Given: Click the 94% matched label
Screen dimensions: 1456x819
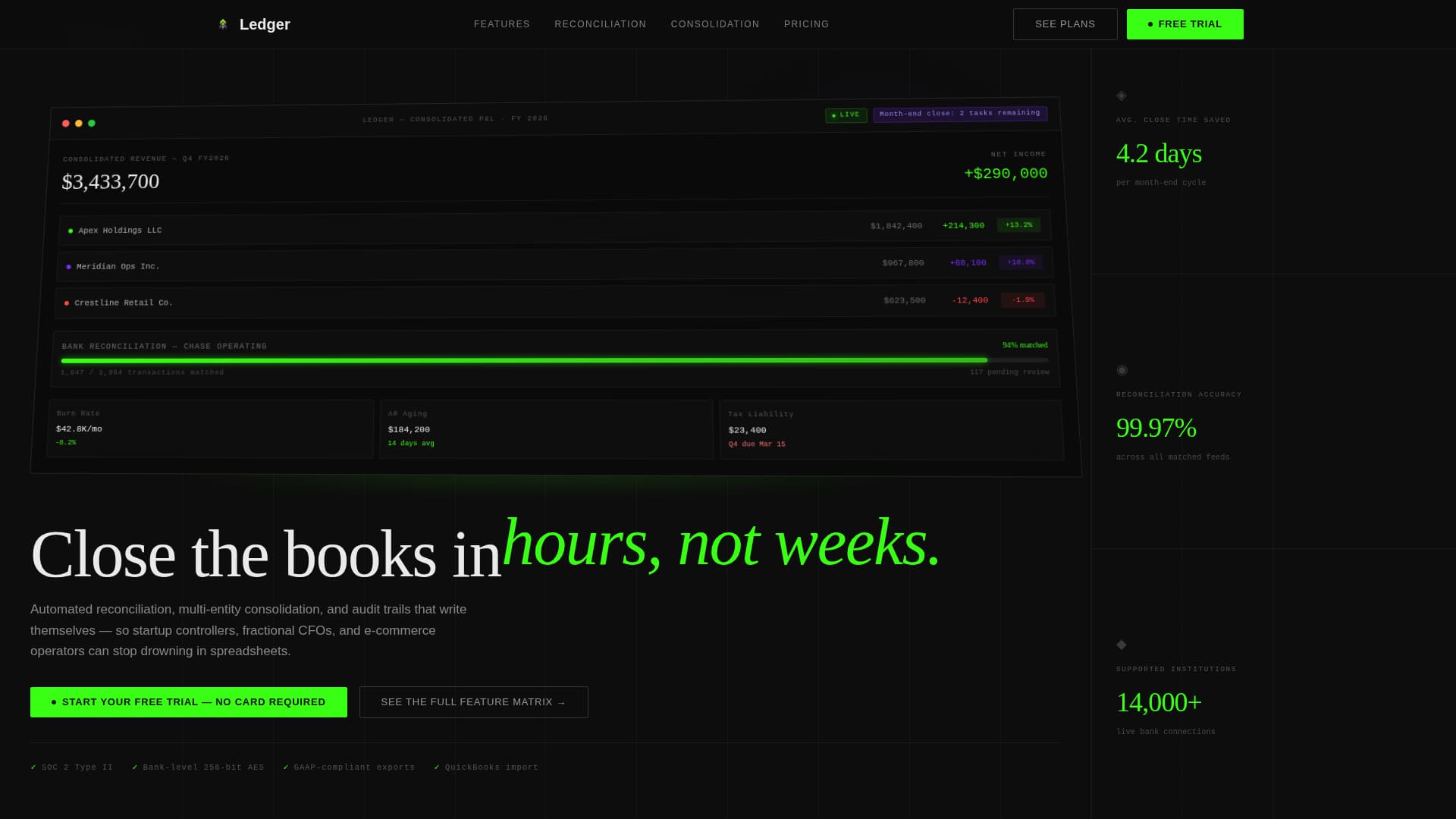Looking at the screenshot, I should tap(1025, 345).
